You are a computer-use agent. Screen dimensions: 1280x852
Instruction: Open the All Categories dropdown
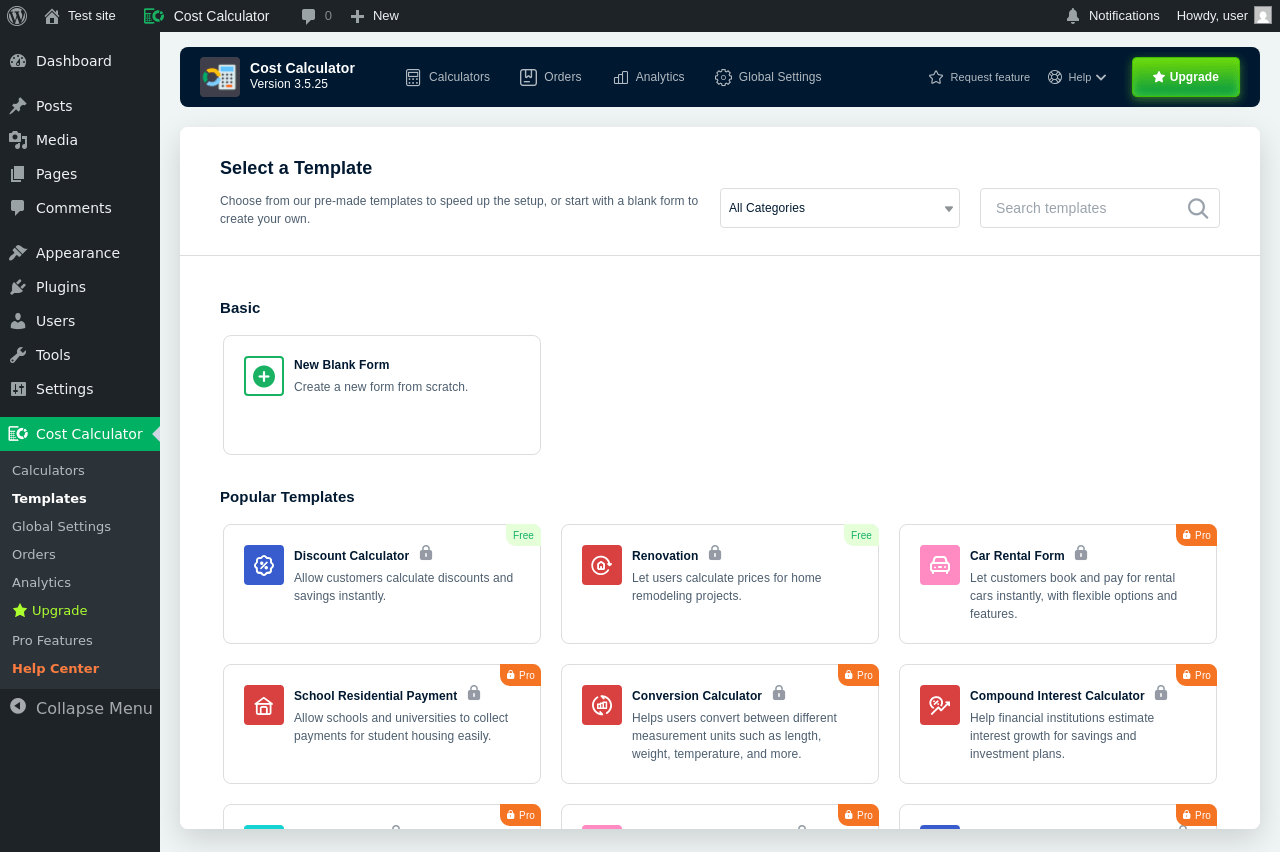(840, 208)
